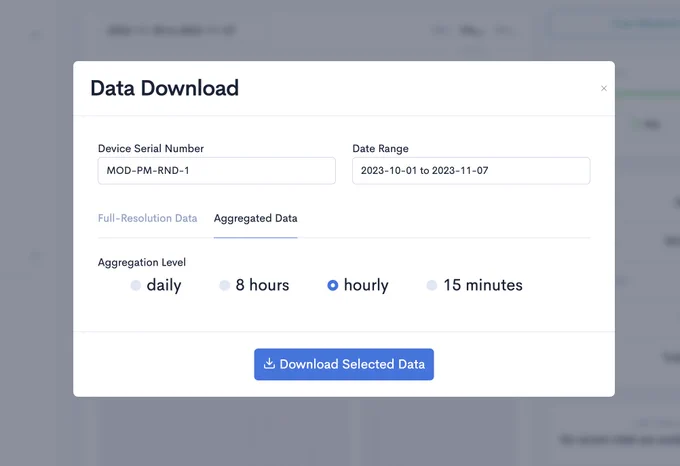Click the Data Download heading text
The width and height of the screenshot is (680, 466).
164,88
